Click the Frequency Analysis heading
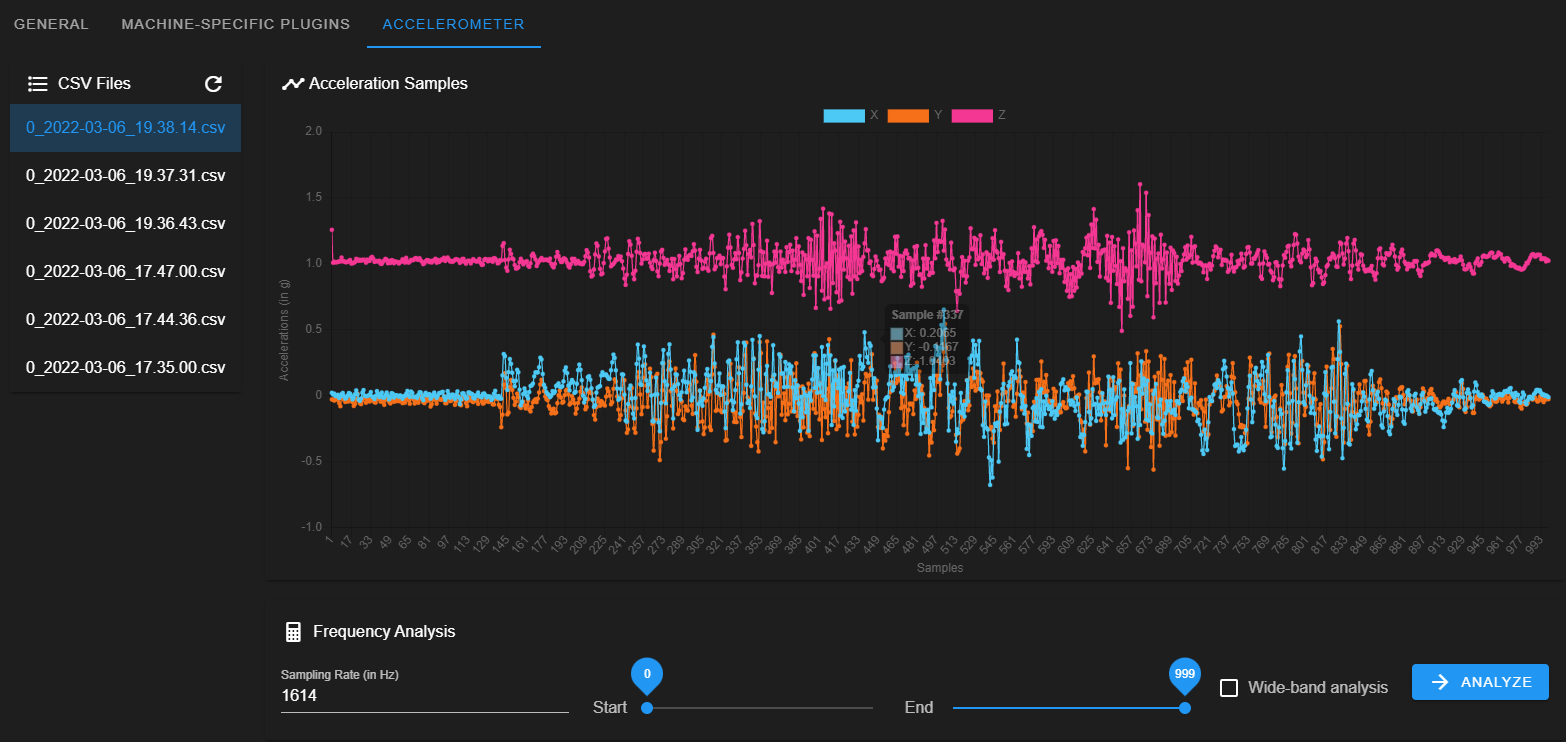The height and width of the screenshot is (742, 1566). pyautogui.click(x=384, y=632)
